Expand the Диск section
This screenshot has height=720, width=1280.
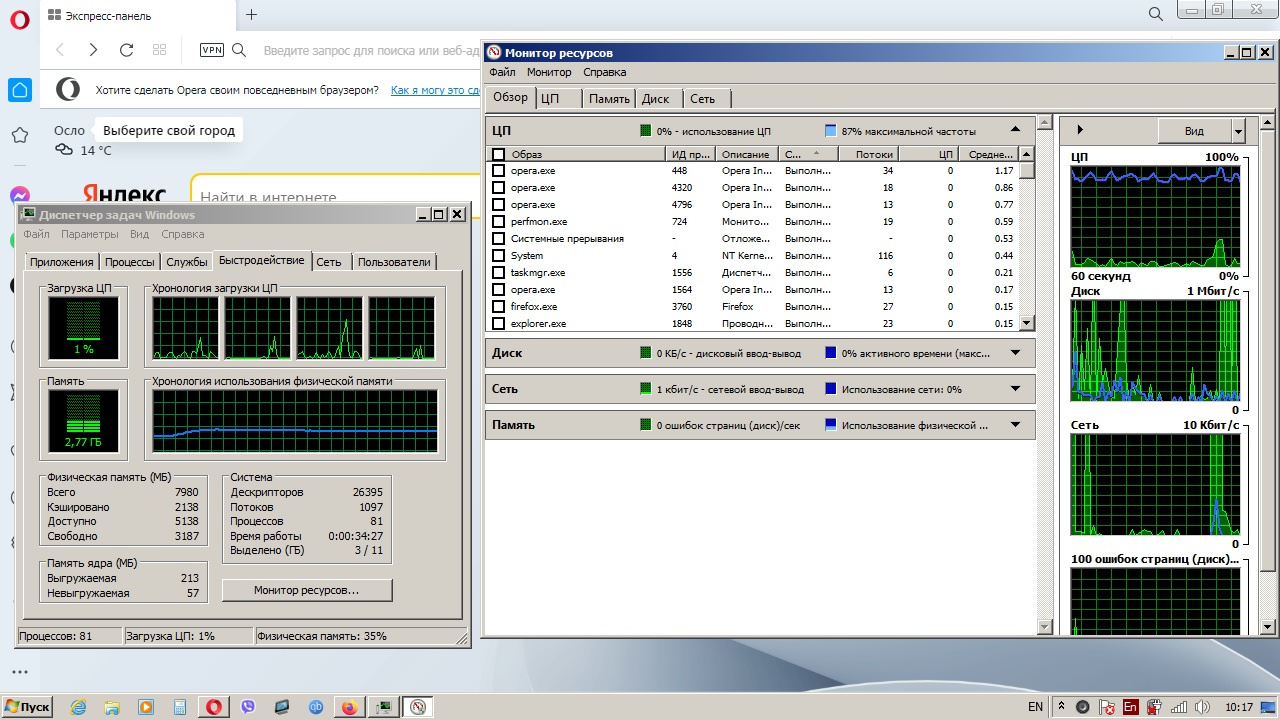[1016, 353]
